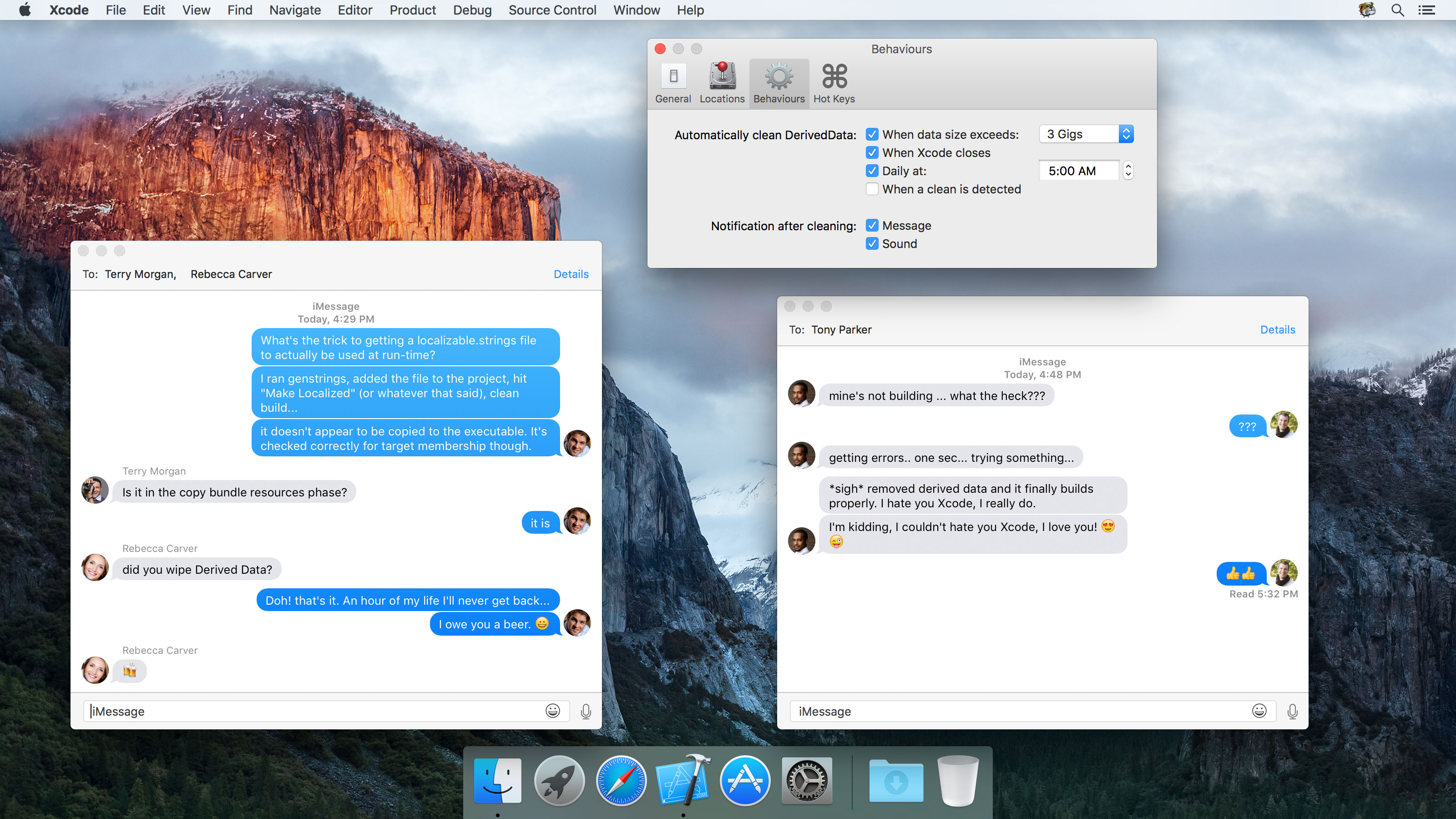The height and width of the screenshot is (819, 1456).
Task: Open Details in the Tony Parker conversation
Action: point(1277,329)
